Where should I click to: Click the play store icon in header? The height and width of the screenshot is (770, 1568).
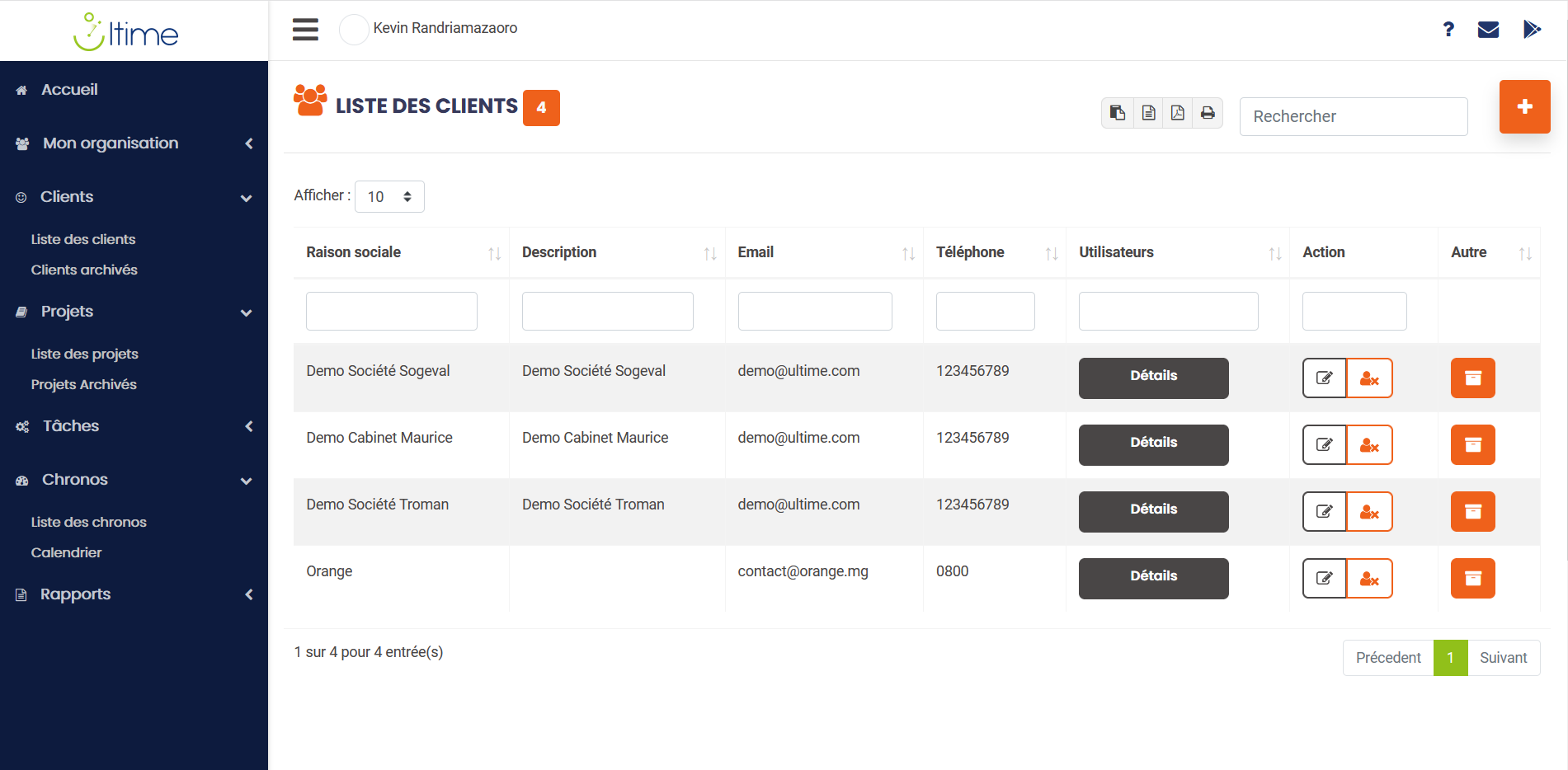point(1532,30)
